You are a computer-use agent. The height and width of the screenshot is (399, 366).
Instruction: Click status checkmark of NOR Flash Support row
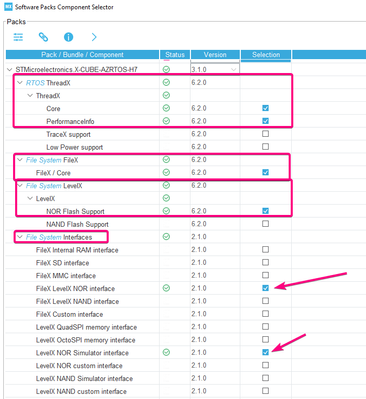coord(166,211)
